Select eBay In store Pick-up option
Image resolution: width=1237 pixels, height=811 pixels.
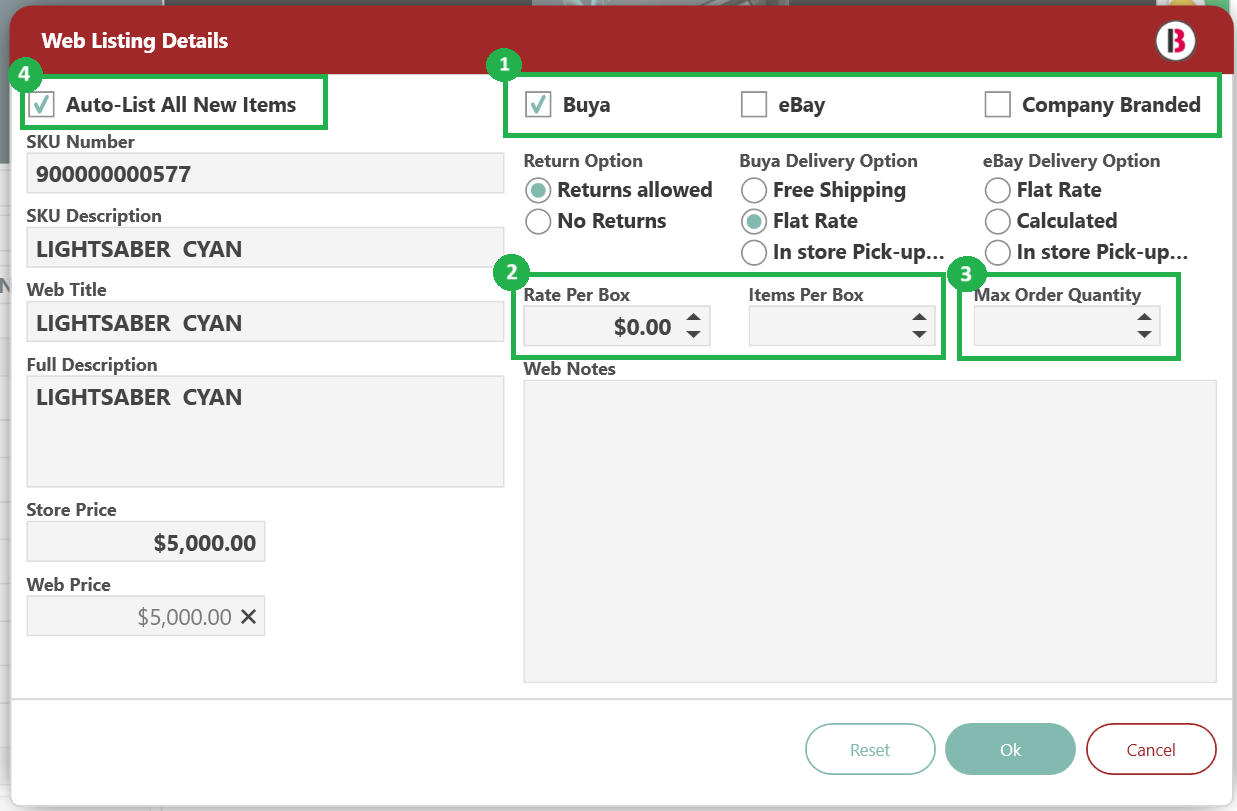(x=998, y=252)
